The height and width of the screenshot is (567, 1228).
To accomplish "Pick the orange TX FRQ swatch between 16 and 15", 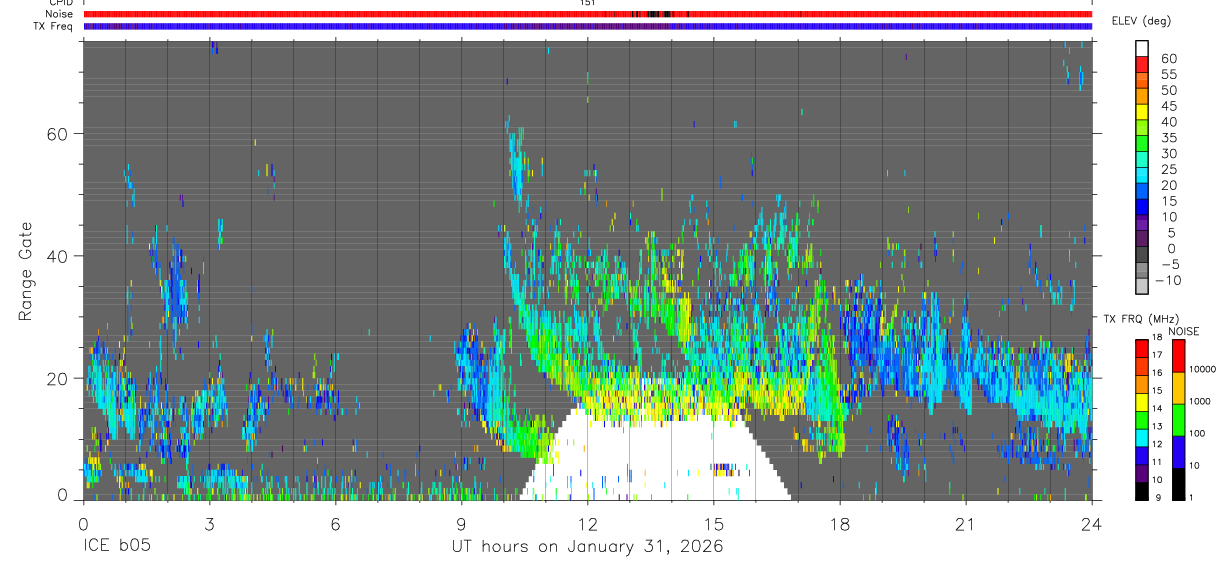I will point(1142,382).
